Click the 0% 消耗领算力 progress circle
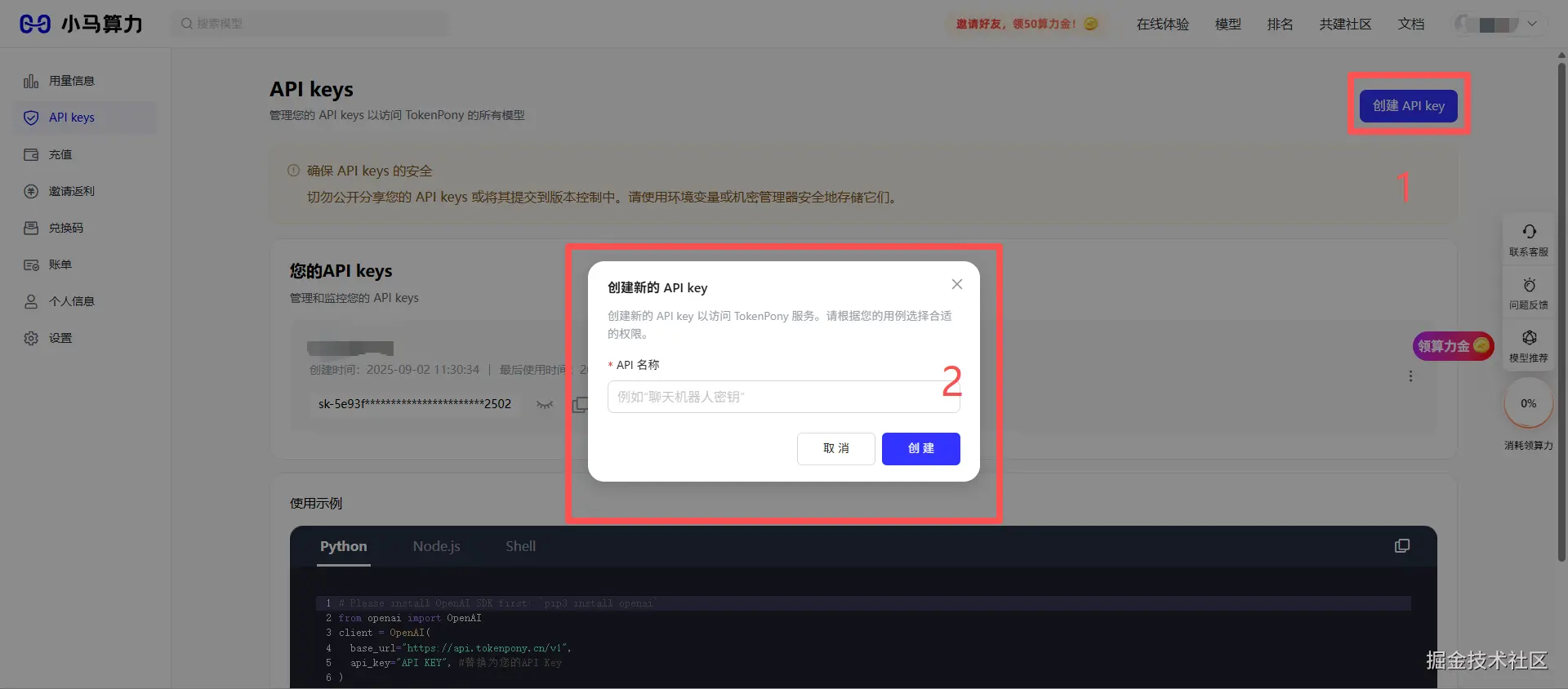Screen dimensions: 1568x689 [1528, 403]
